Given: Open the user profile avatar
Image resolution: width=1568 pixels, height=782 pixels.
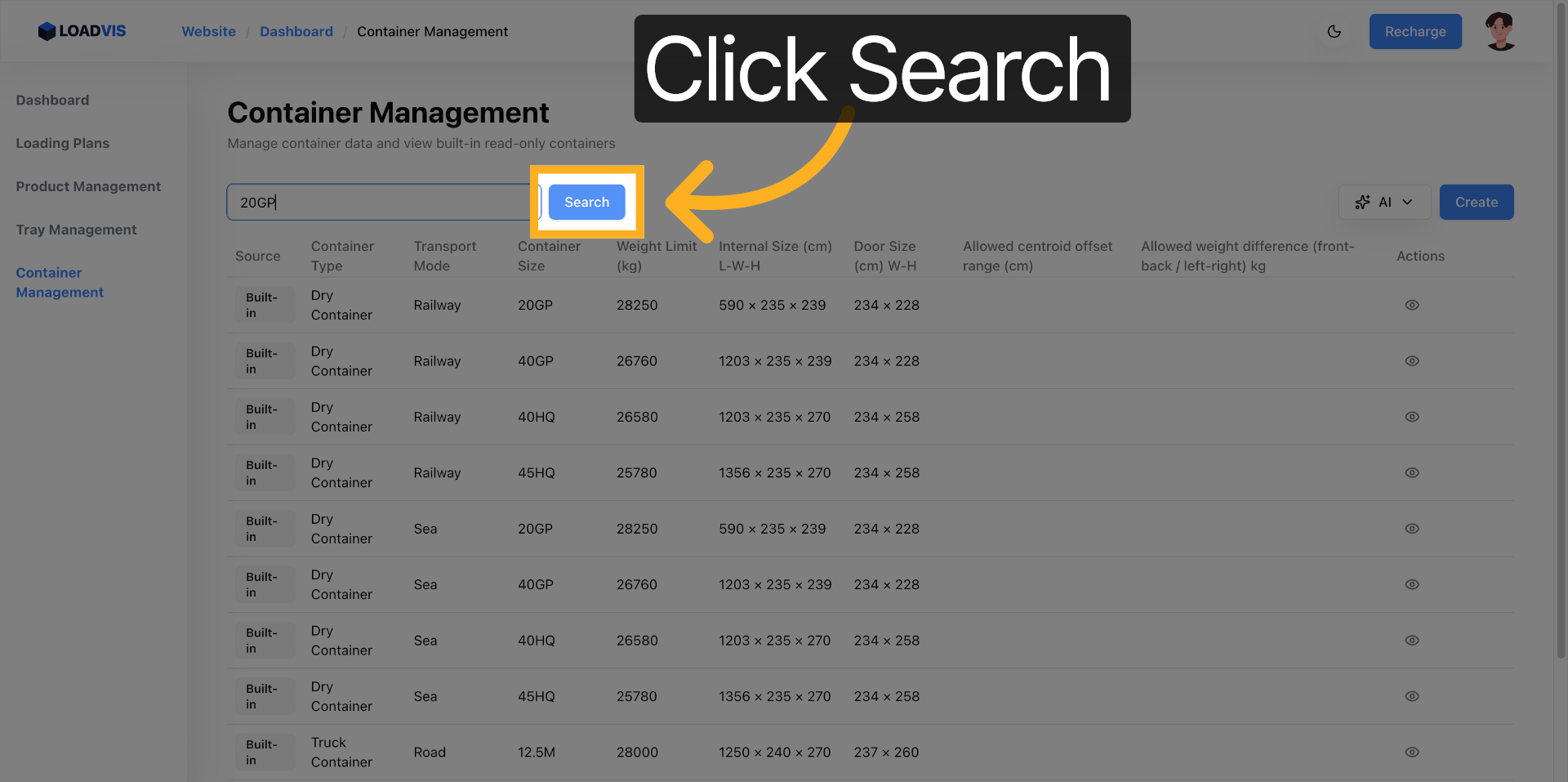Looking at the screenshot, I should pyautogui.click(x=1499, y=31).
